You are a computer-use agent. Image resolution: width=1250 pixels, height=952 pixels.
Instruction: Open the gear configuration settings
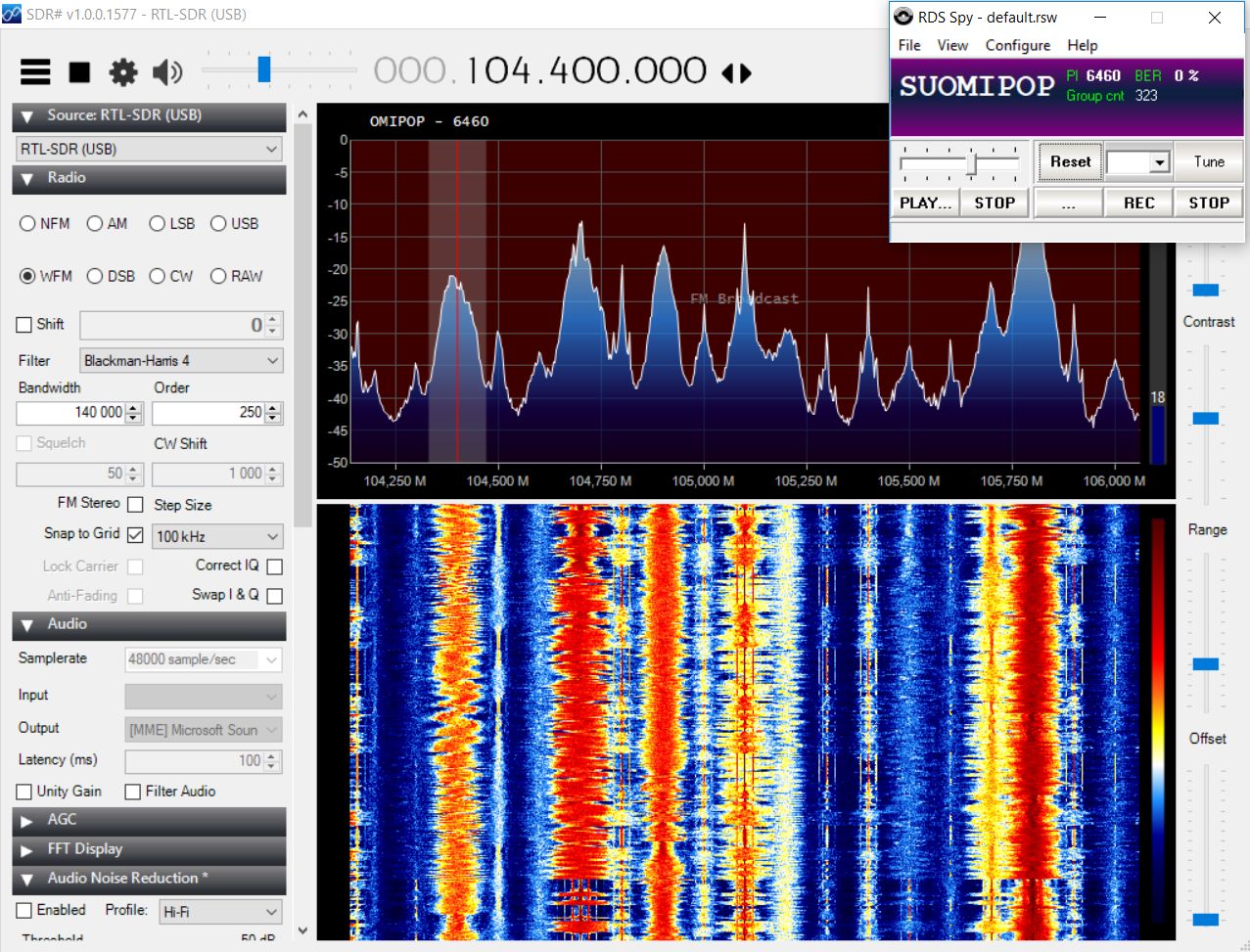[123, 72]
